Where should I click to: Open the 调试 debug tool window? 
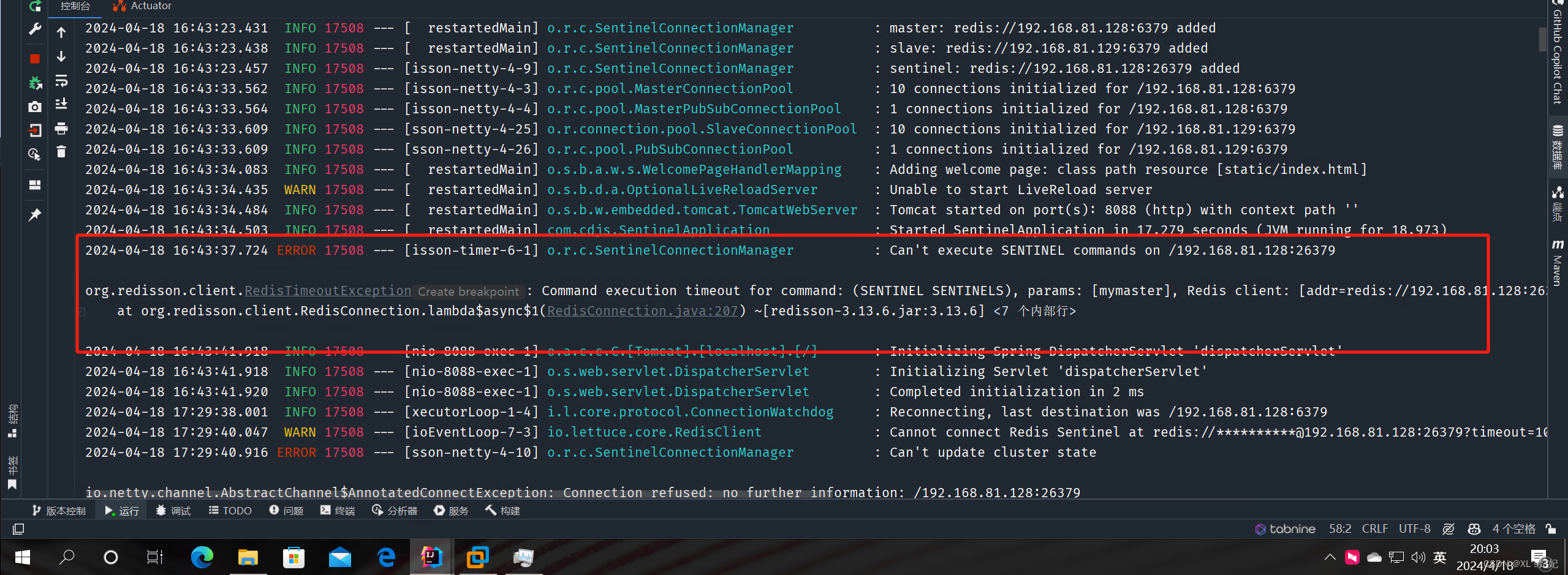tap(173, 511)
